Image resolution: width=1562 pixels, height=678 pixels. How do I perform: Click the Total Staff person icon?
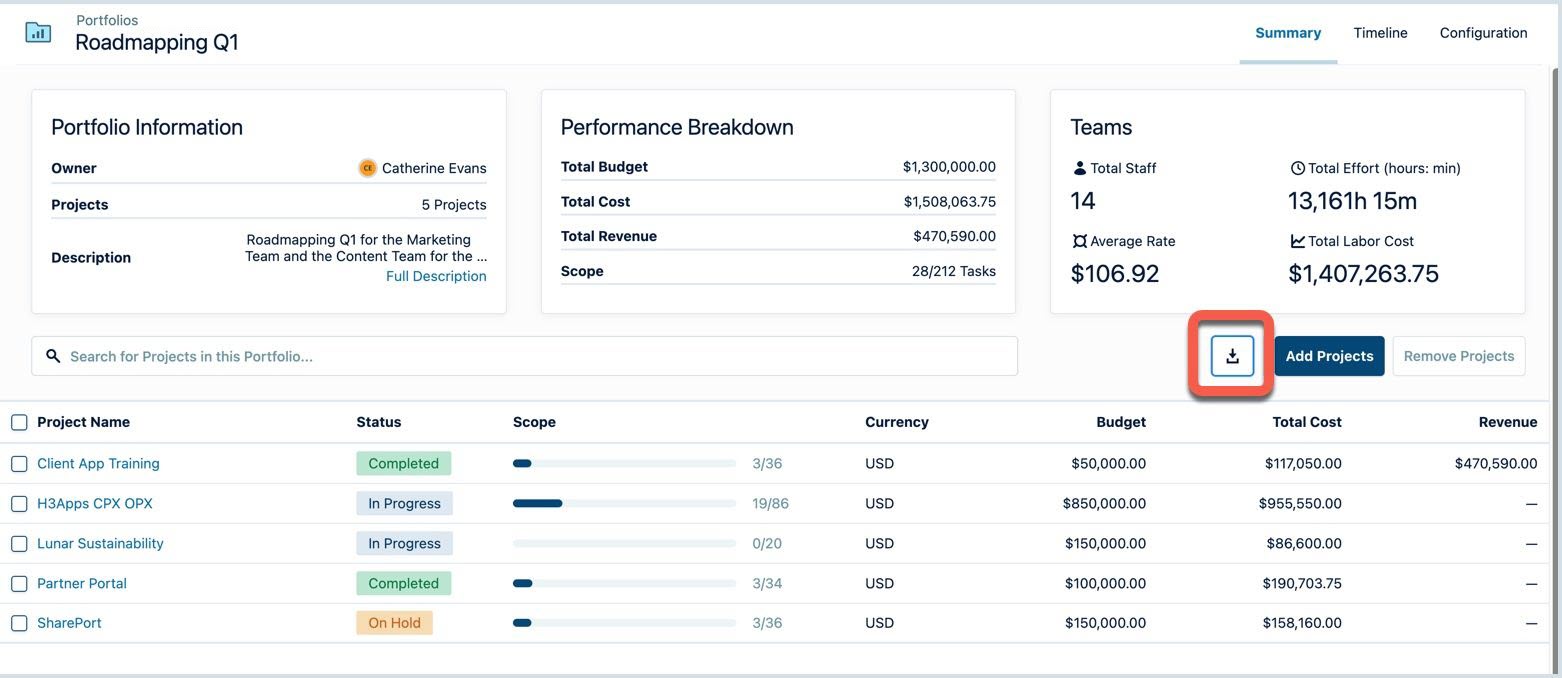point(1079,168)
